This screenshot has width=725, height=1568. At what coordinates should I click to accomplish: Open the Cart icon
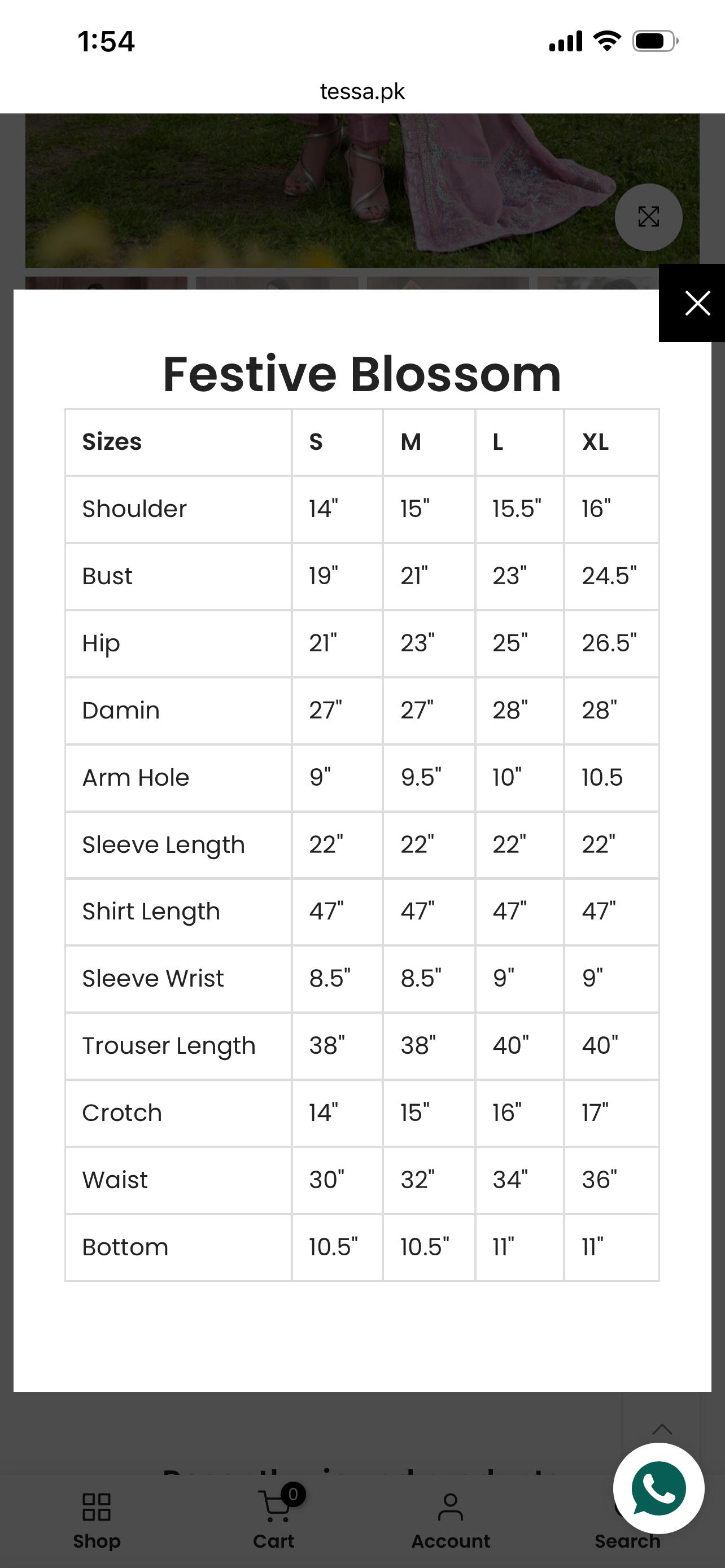tap(274, 1505)
